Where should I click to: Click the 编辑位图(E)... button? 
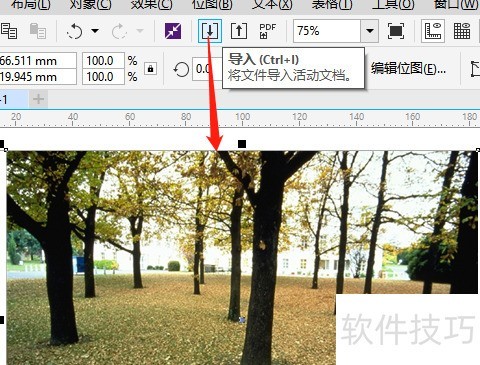point(408,69)
